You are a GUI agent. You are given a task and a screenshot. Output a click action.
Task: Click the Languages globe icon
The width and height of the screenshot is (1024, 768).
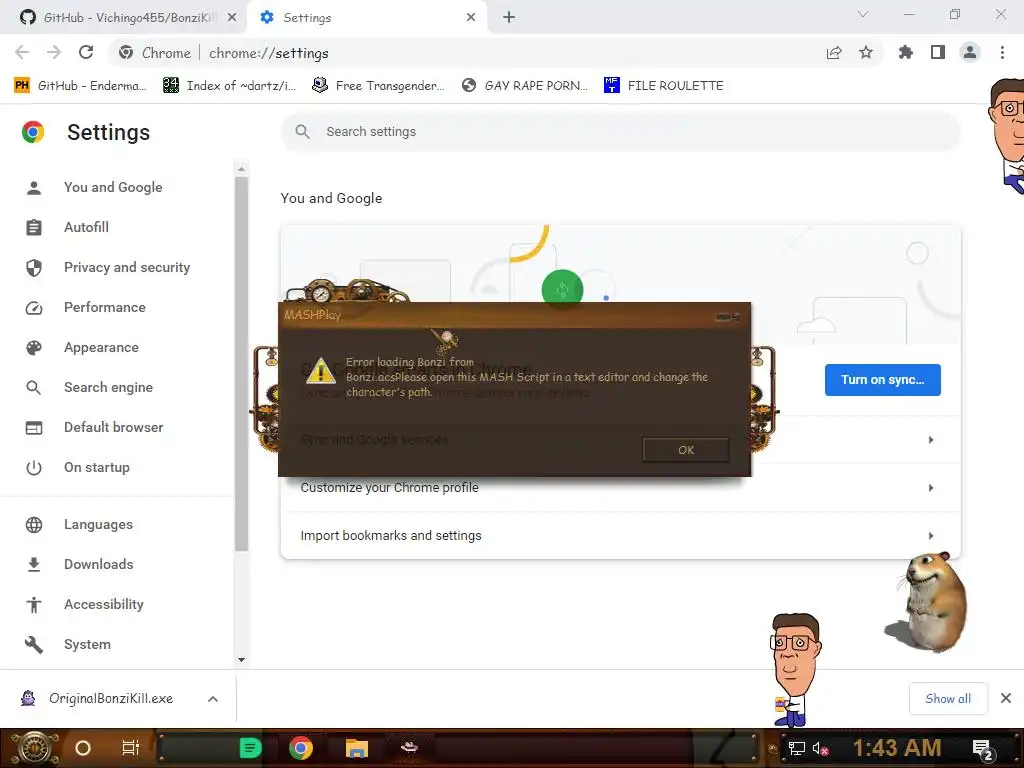[34, 524]
